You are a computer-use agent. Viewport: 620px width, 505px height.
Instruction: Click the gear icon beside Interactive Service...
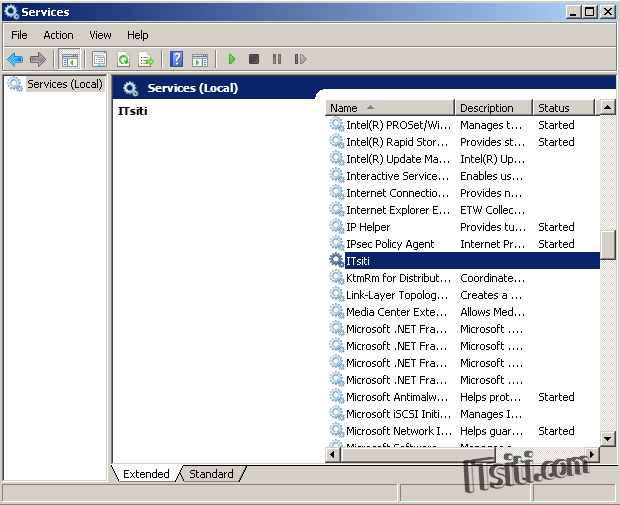tap(336, 175)
